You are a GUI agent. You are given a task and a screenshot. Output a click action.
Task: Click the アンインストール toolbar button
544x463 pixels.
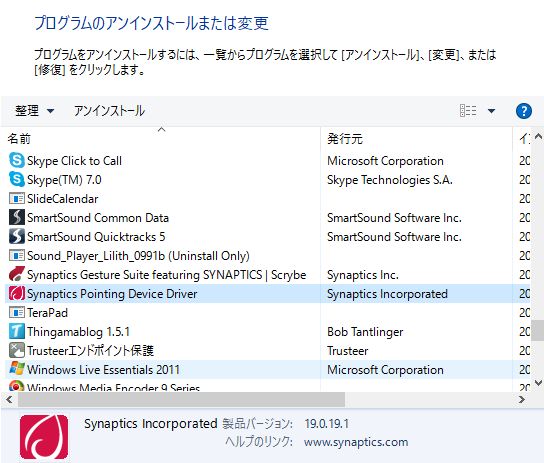pyautogui.click(x=109, y=111)
